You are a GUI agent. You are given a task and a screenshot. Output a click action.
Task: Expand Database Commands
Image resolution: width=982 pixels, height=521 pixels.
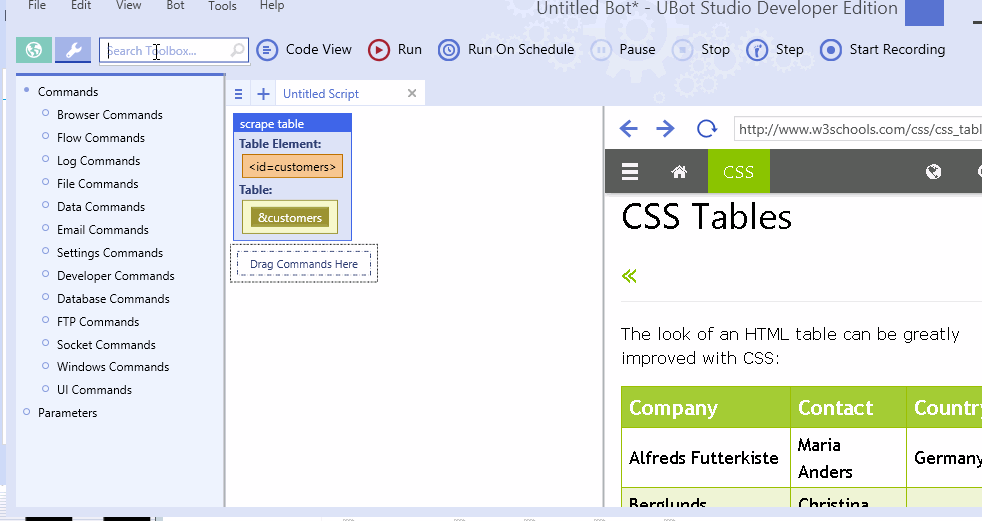45,297
